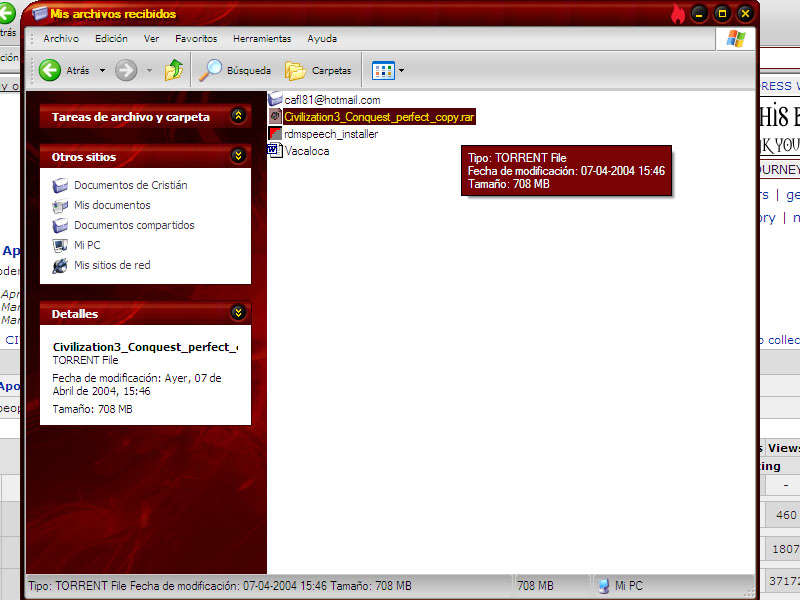Go to Documentos de Cristián
Screen dimensions: 800x600
pos(130,185)
